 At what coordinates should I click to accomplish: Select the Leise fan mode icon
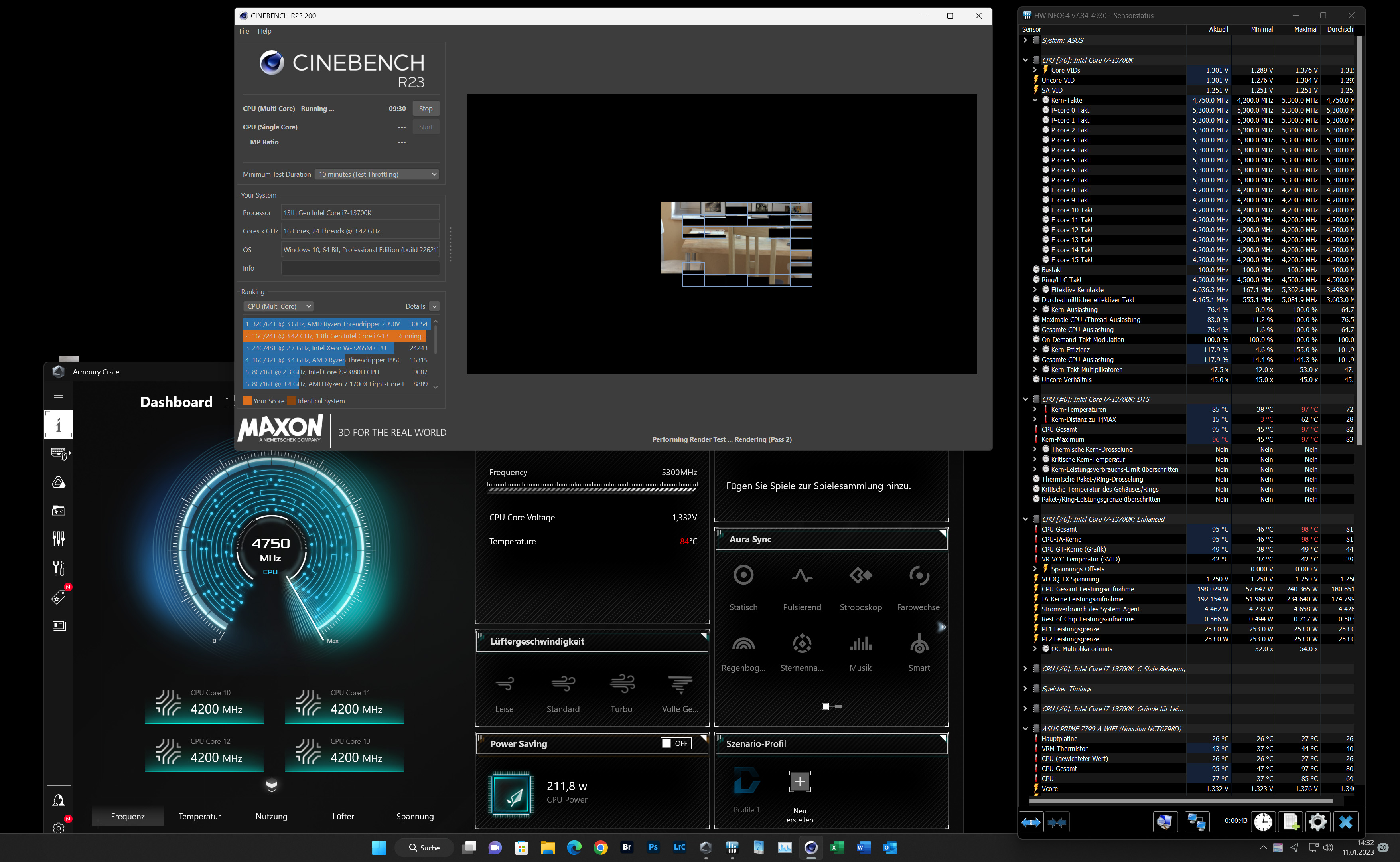coord(504,683)
